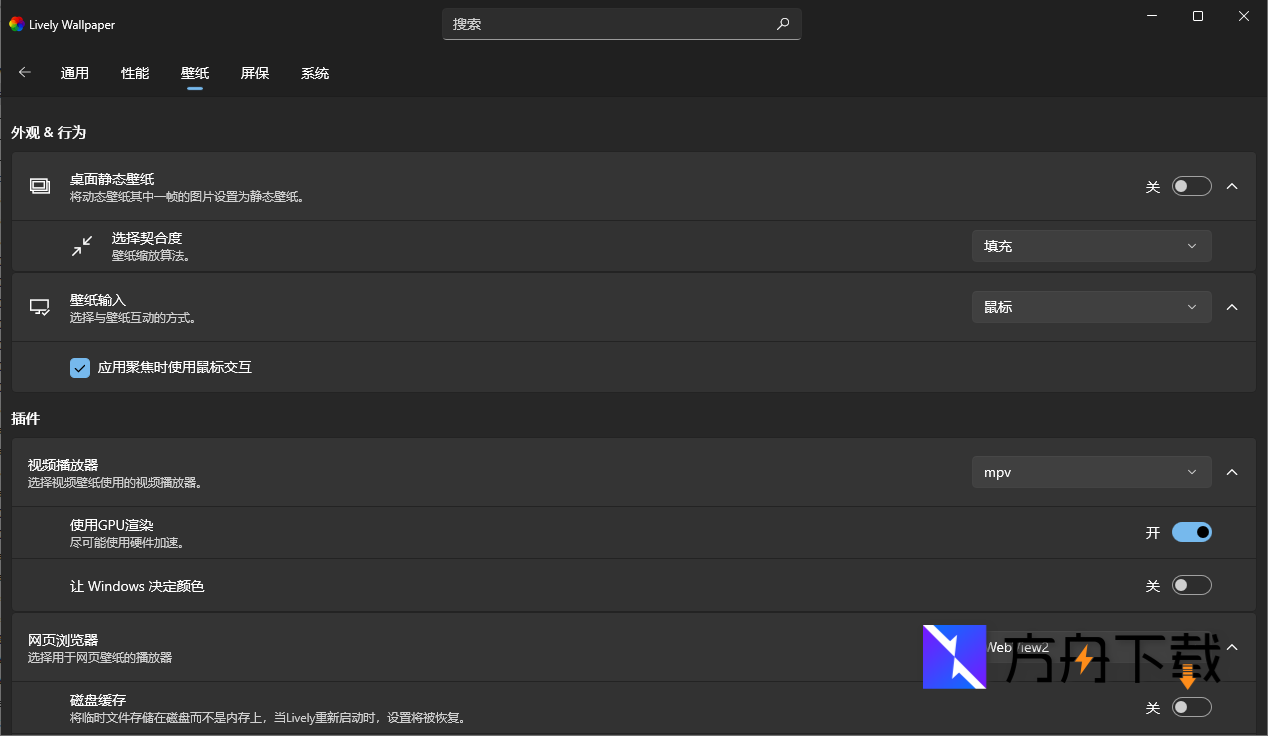Collapse the 壁纸输入 section chevron
Image resolution: width=1268 pixels, height=736 pixels.
point(1232,307)
